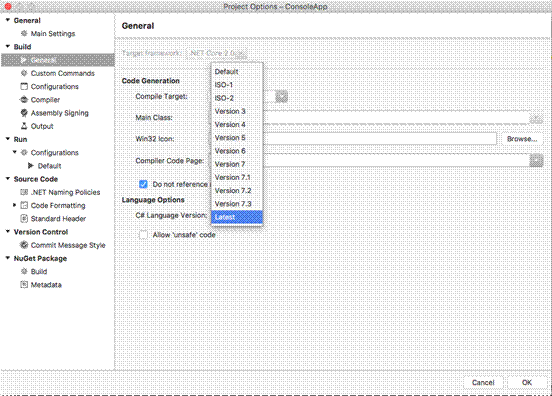Select Latest language version option
The width and height of the screenshot is (552, 396).
pos(237,217)
